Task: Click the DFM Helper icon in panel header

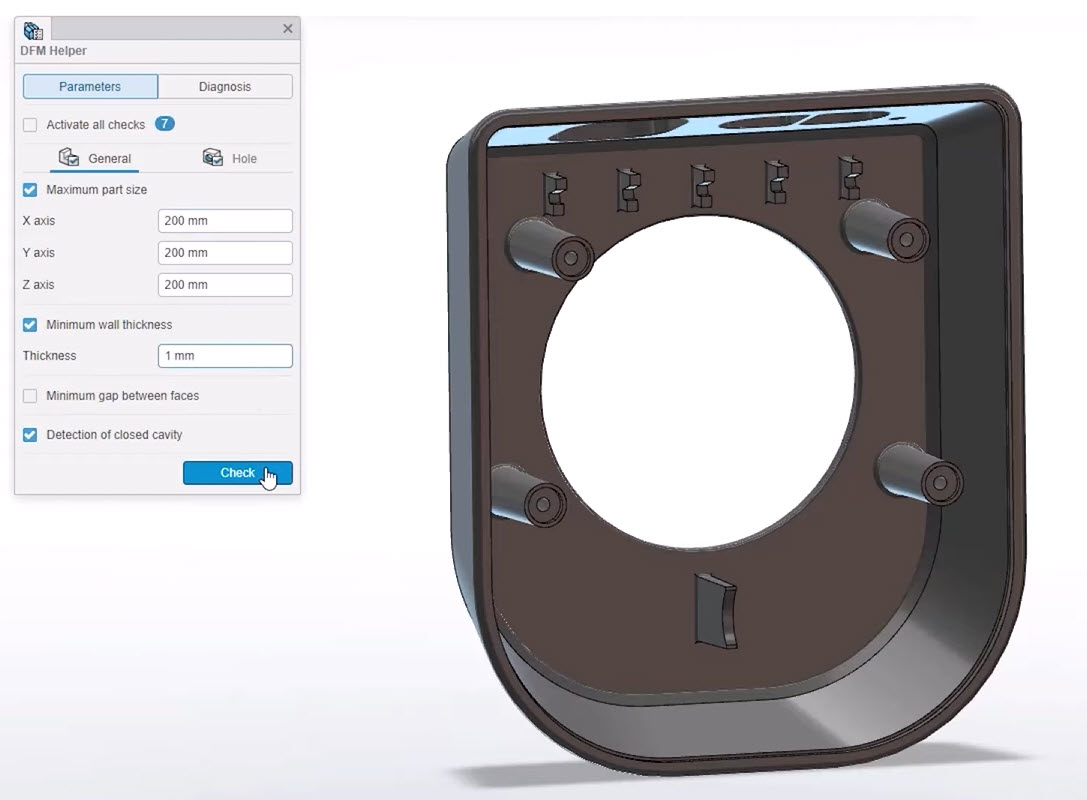Action: 33,30
